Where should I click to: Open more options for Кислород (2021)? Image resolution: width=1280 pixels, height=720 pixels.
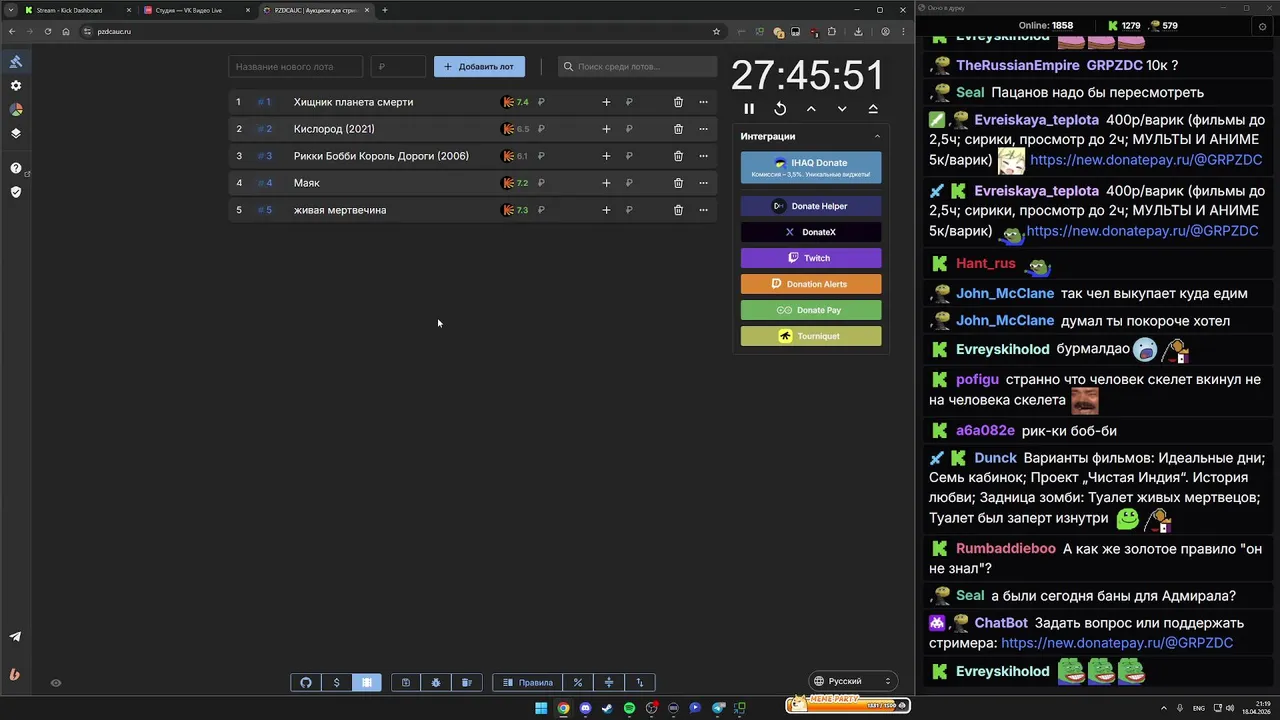coord(703,129)
